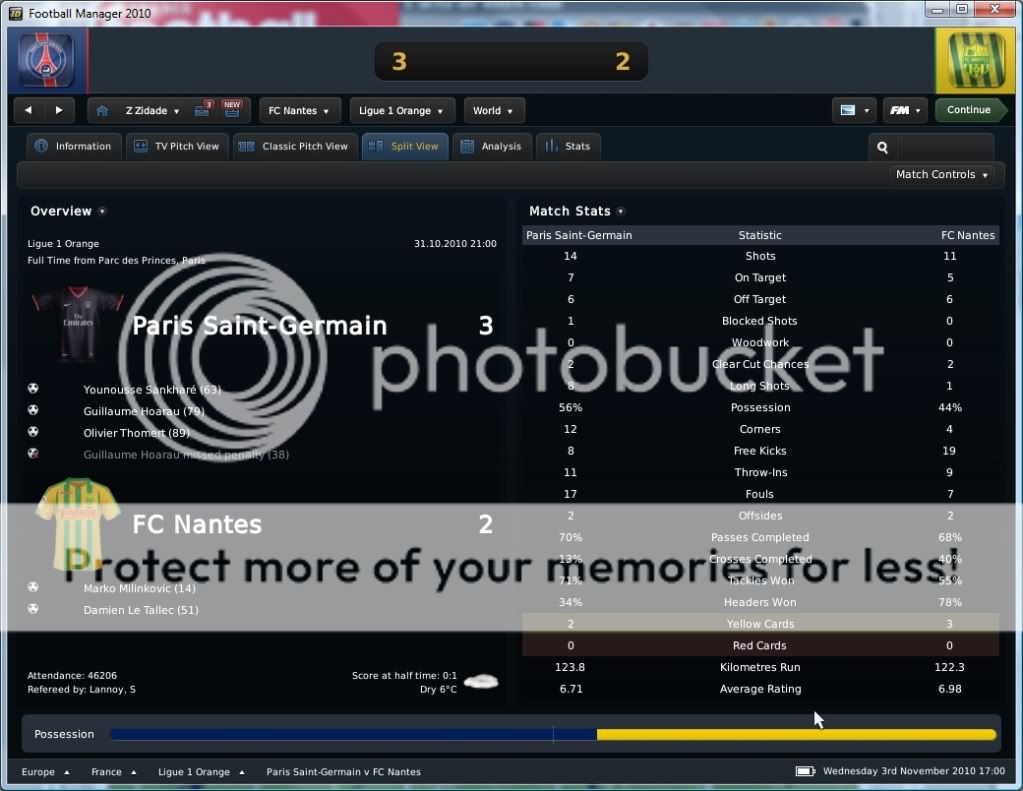1023x791 pixels.
Task: Expand the FC Nantes dropdown
Action: click(x=299, y=110)
